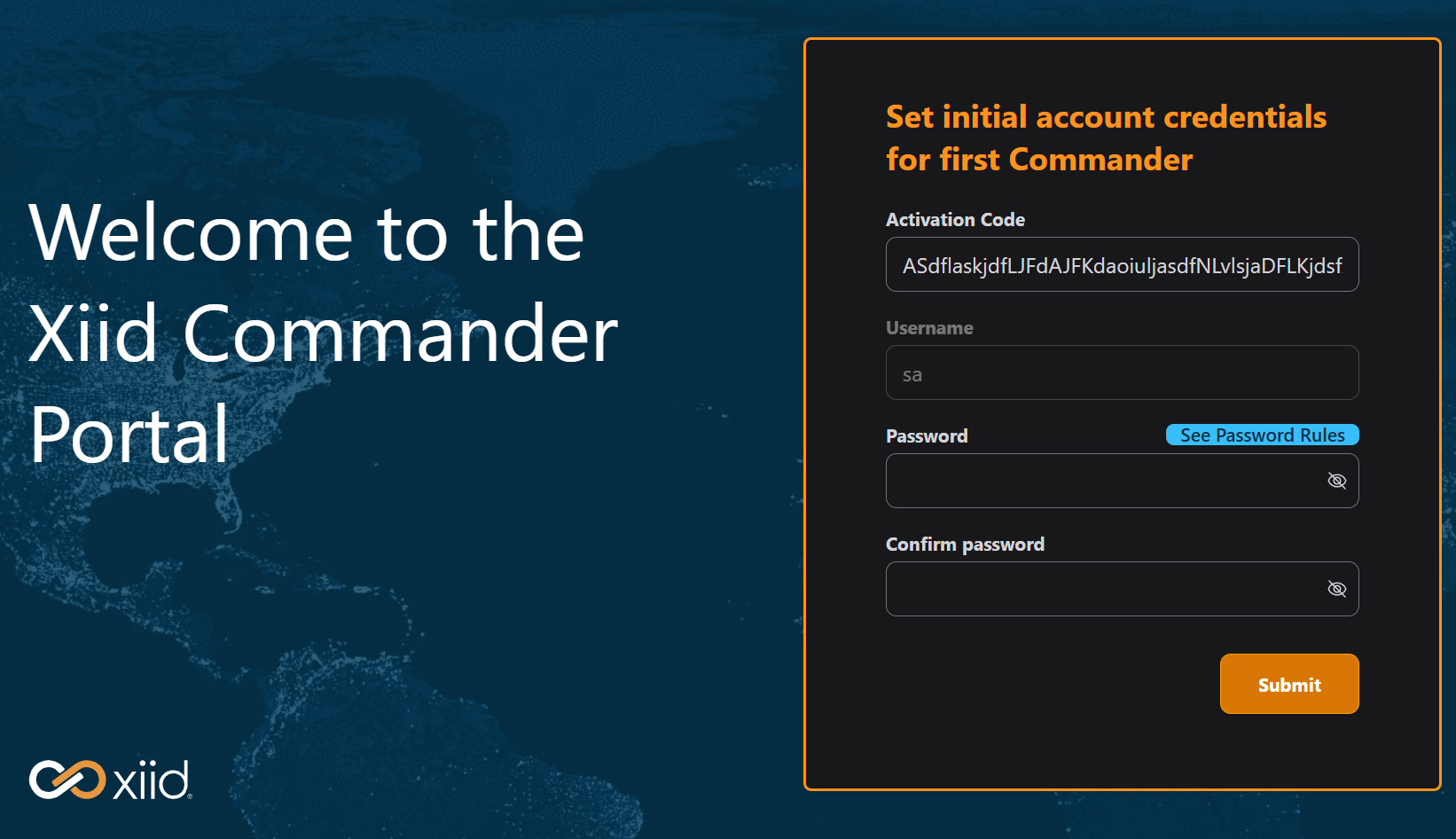Click the Activation Code label
The image size is (1456, 839).
pyautogui.click(x=955, y=219)
